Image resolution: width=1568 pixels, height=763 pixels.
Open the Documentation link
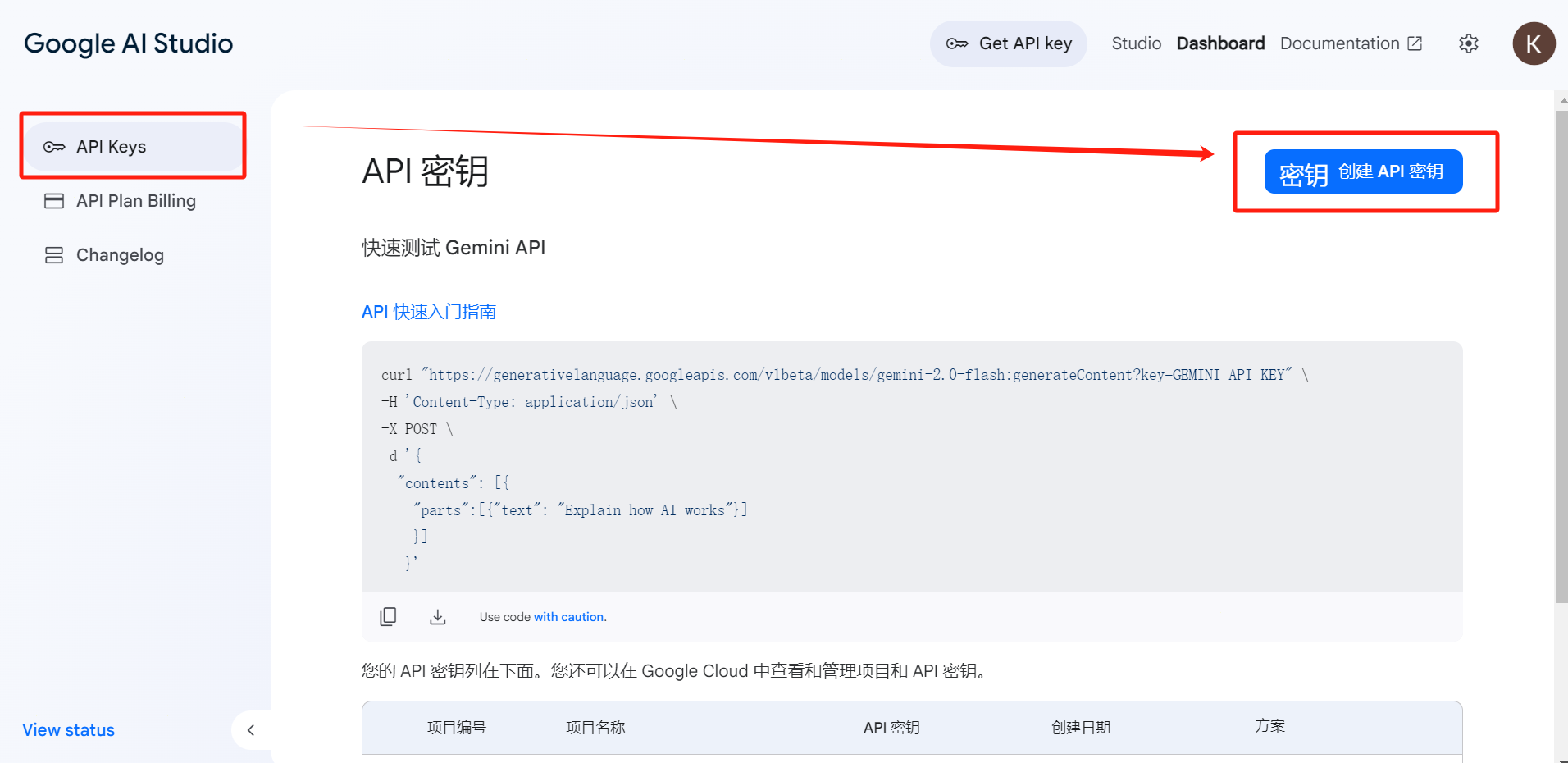tap(1339, 43)
